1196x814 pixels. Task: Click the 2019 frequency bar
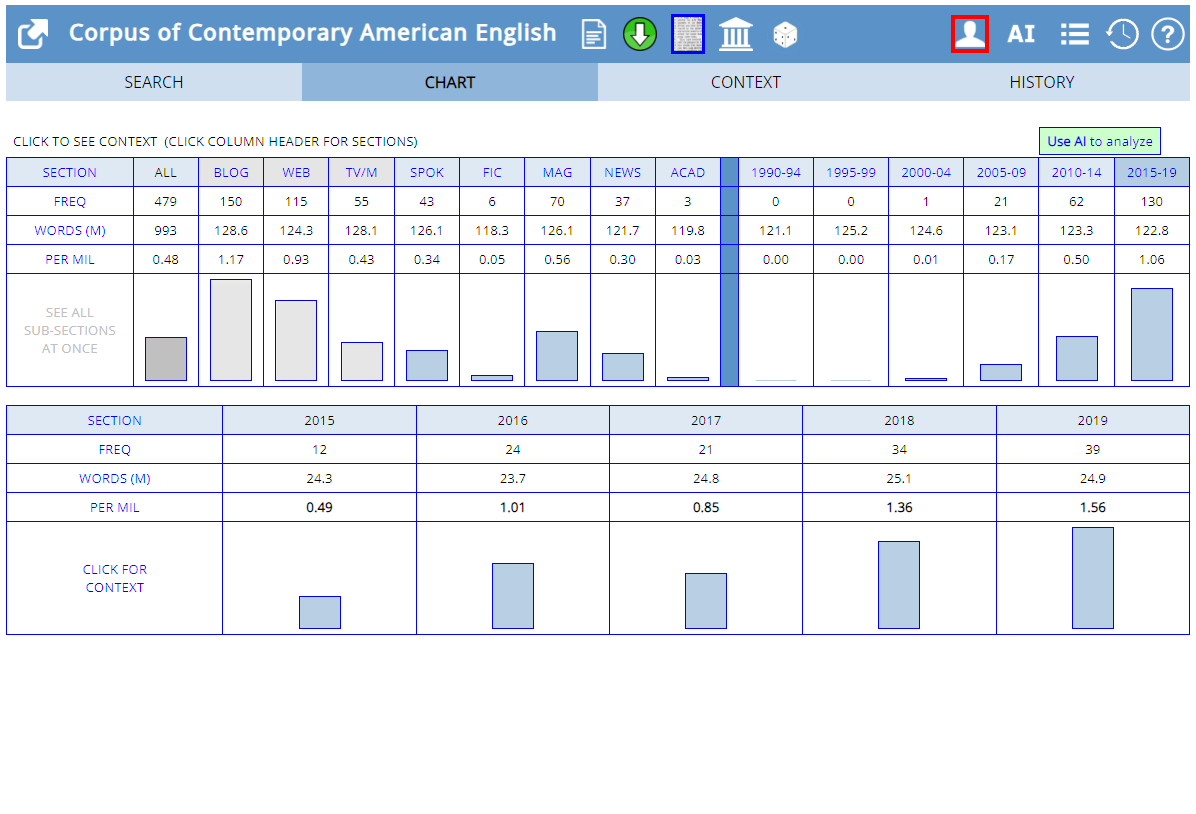(1092, 578)
